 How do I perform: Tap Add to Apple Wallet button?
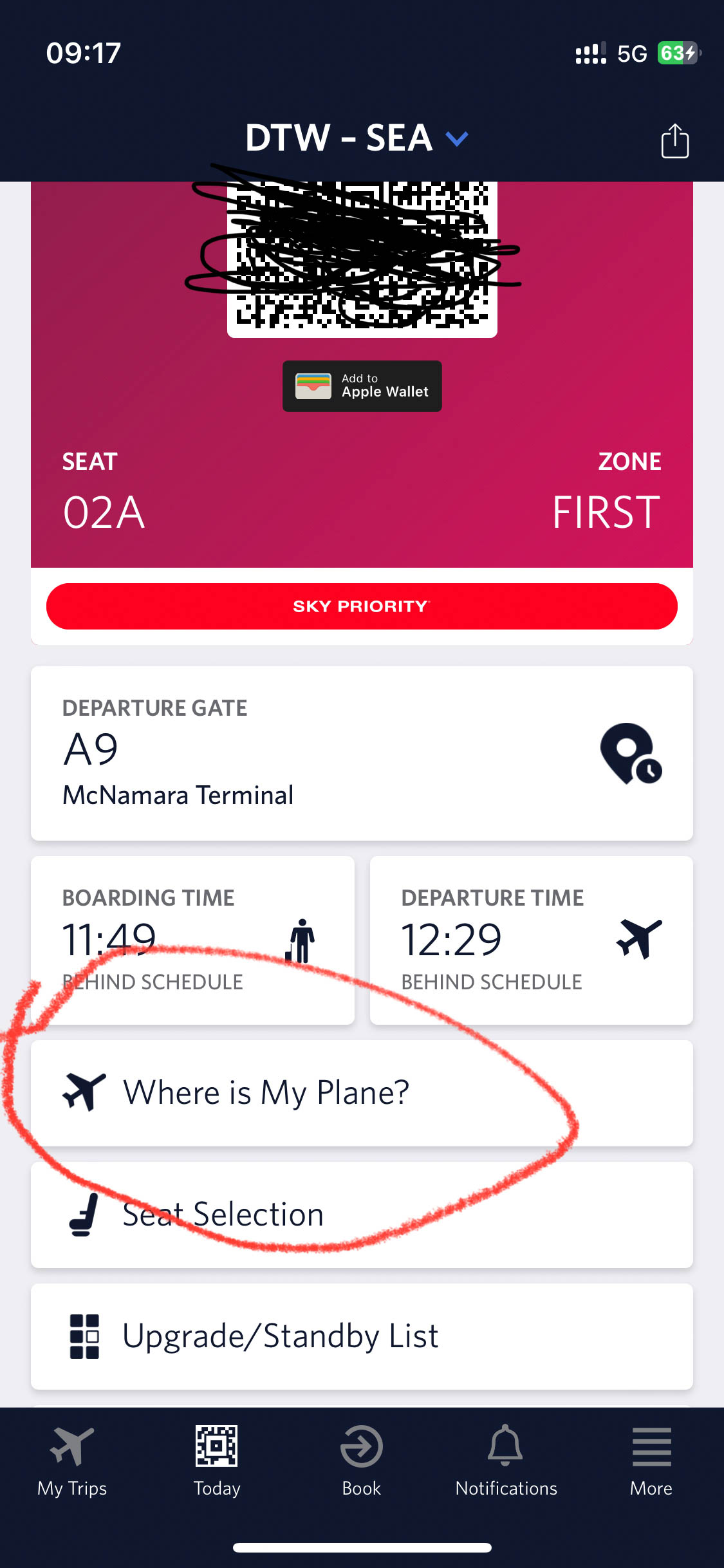[362, 386]
